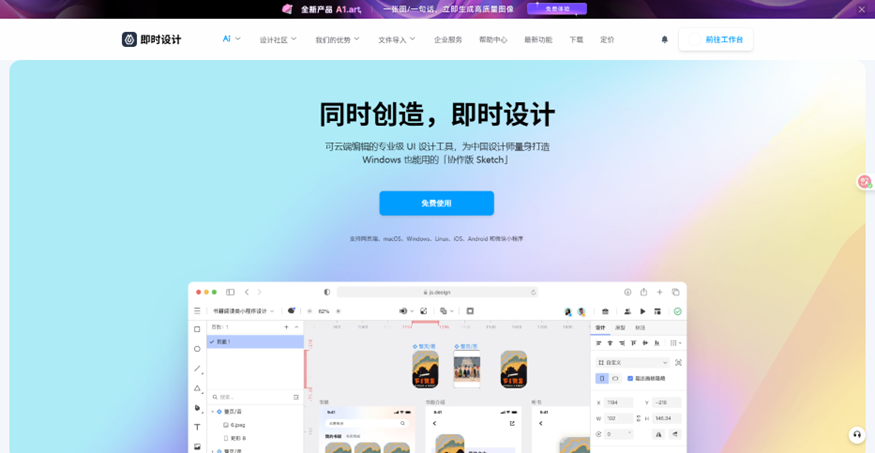Select the Ellipse tool in editor preview
The width and height of the screenshot is (875, 453).
pos(197,349)
